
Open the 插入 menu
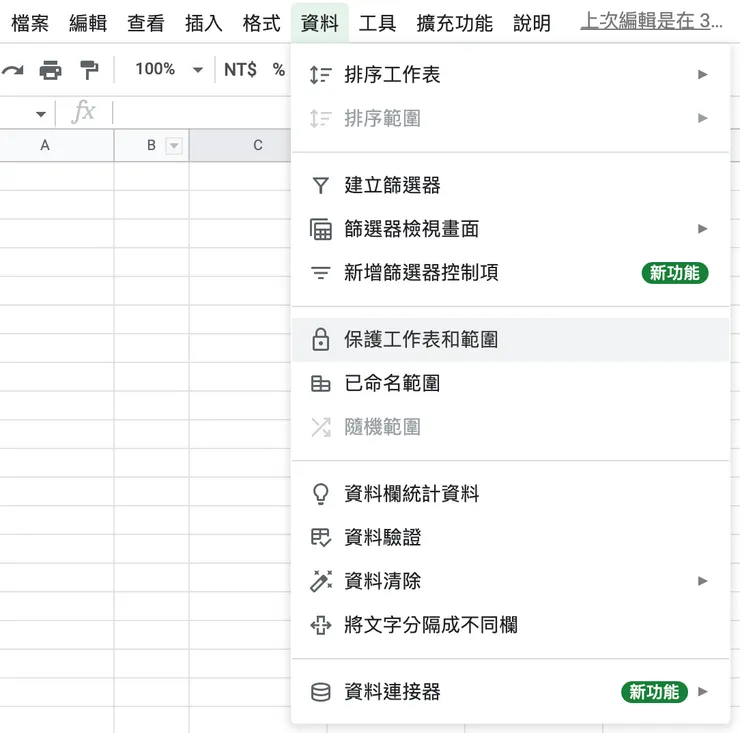click(x=204, y=23)
